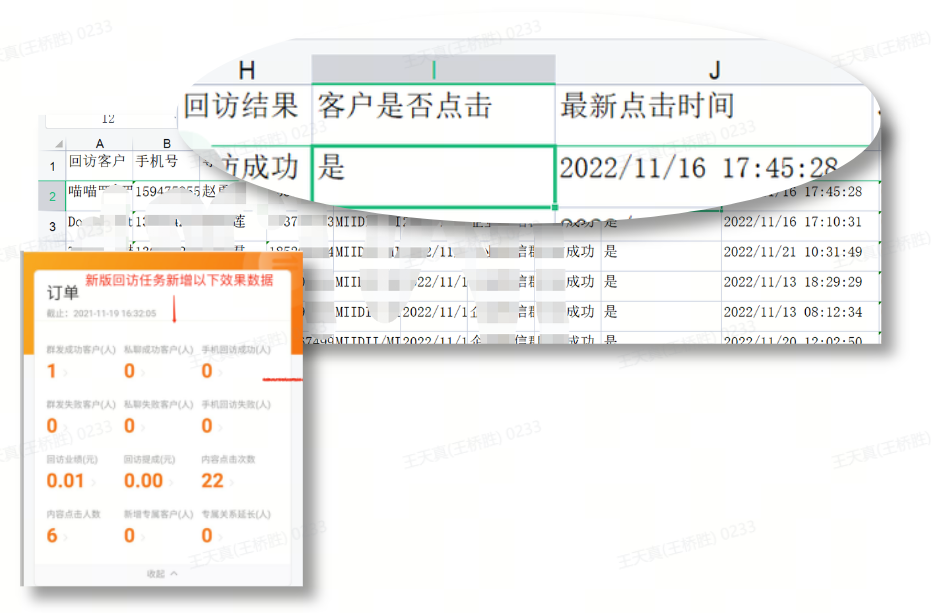Open 群发失败客户 count

pos(52,426)
